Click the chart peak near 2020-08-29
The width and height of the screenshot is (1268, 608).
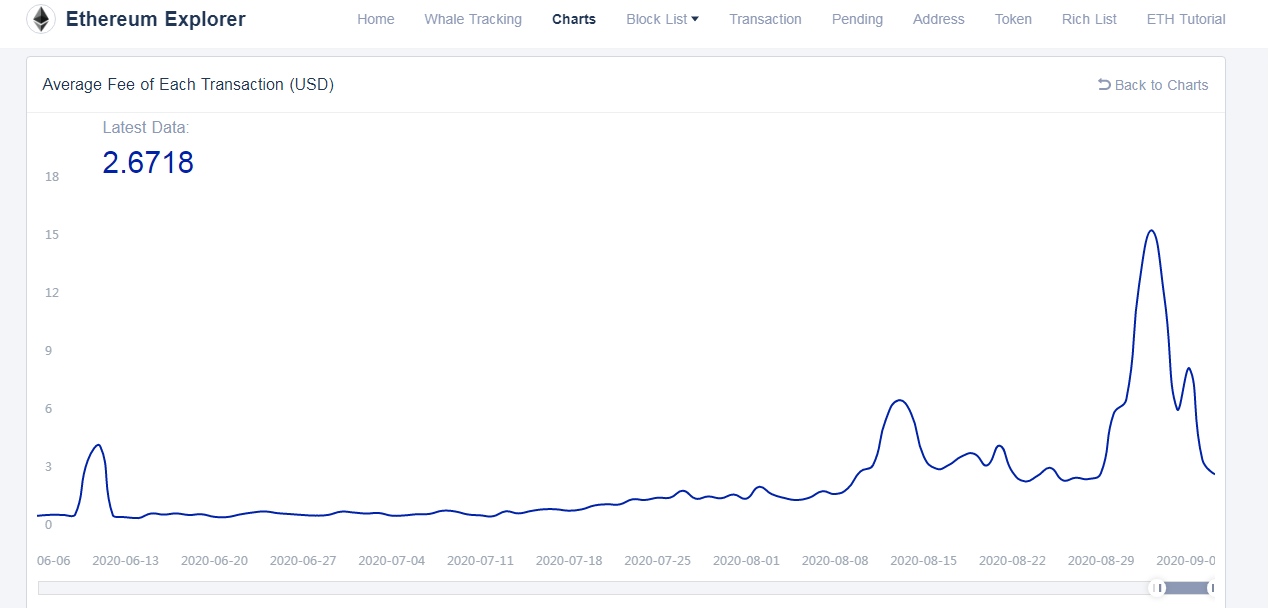pos(1150,232)
